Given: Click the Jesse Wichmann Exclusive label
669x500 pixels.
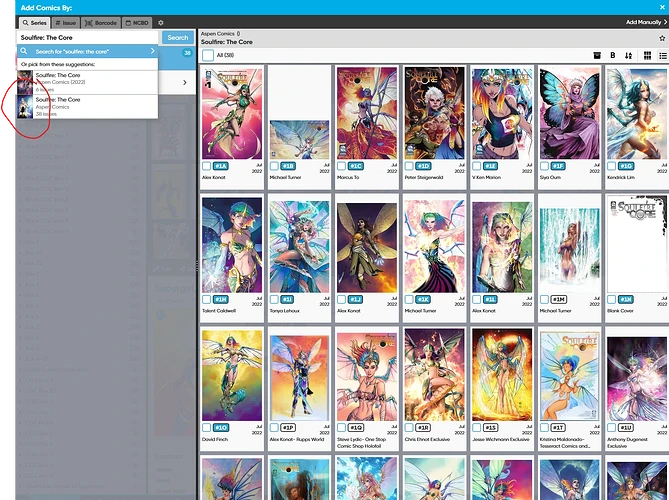Looking at the screenshot, I should click(501, 439).
